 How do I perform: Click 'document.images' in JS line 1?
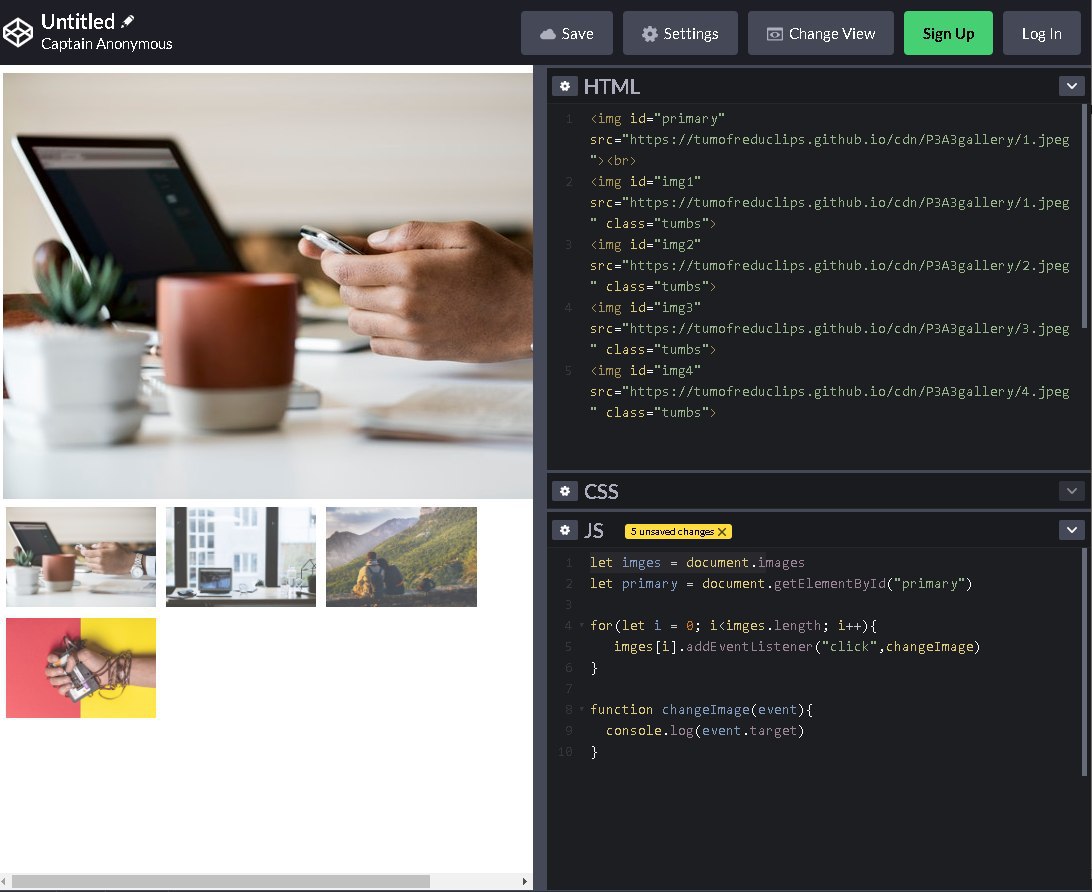click(745, 563)
